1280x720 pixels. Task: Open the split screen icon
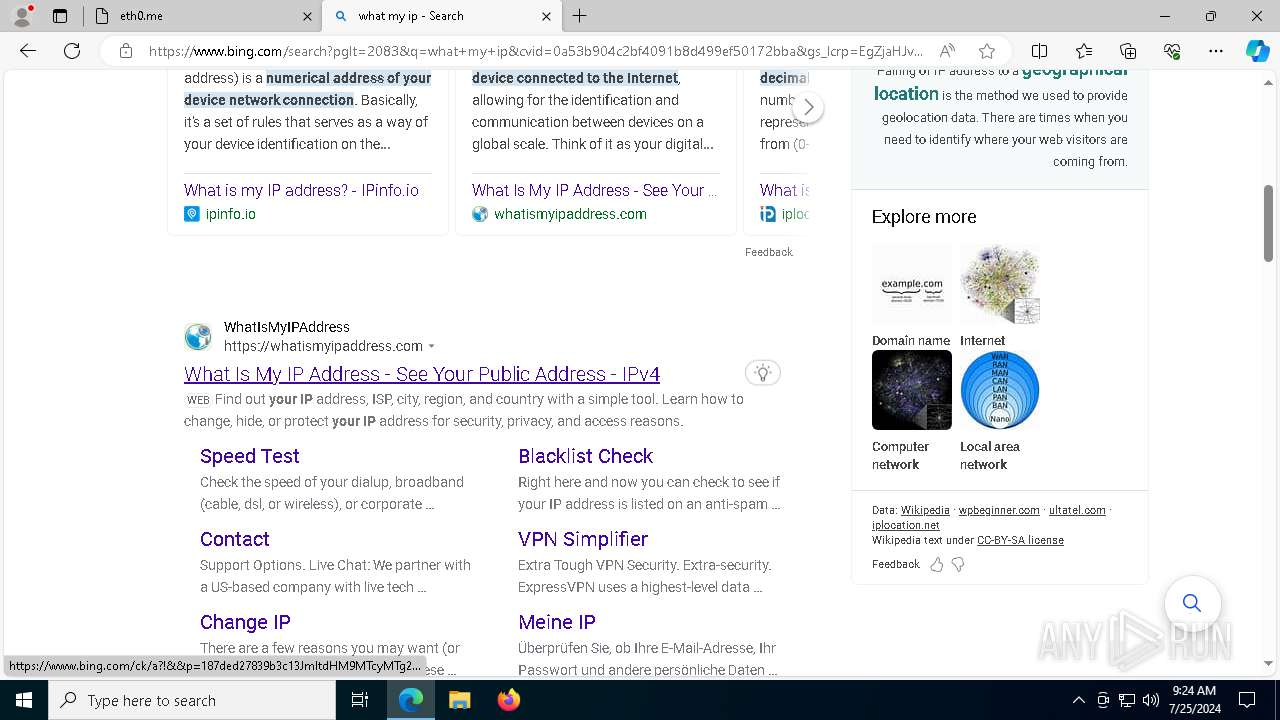[1039, 51]
